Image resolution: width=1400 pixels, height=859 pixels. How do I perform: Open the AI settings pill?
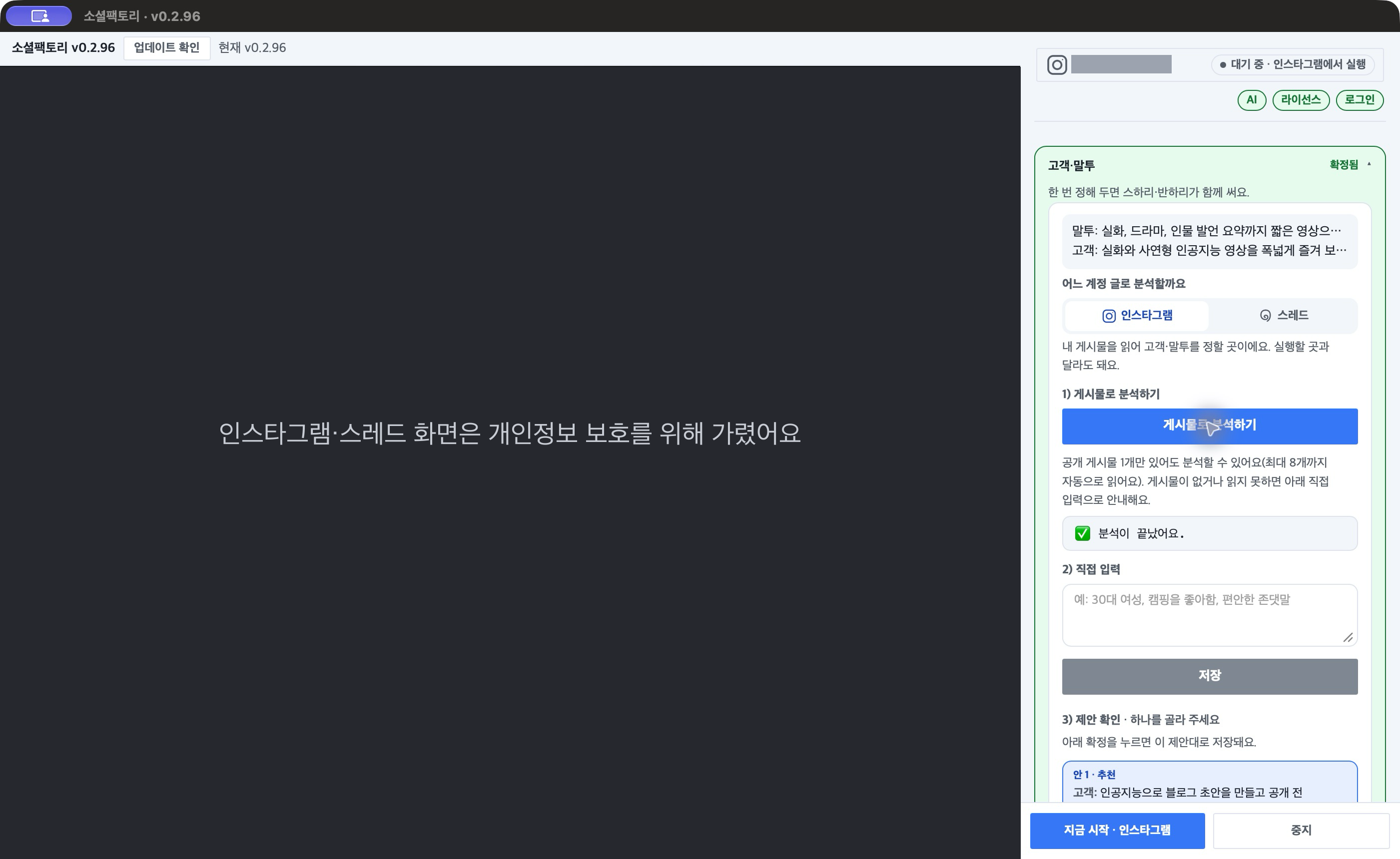1251,100
